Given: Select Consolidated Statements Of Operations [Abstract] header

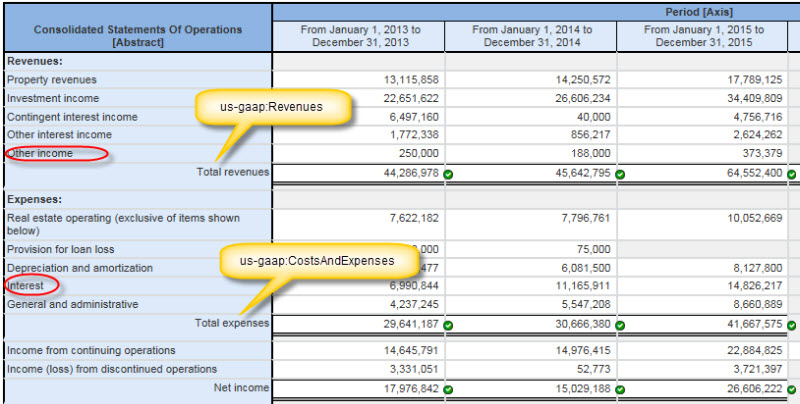Looking at the screenshot, I should pyautogui.click(x=138, y=36).
